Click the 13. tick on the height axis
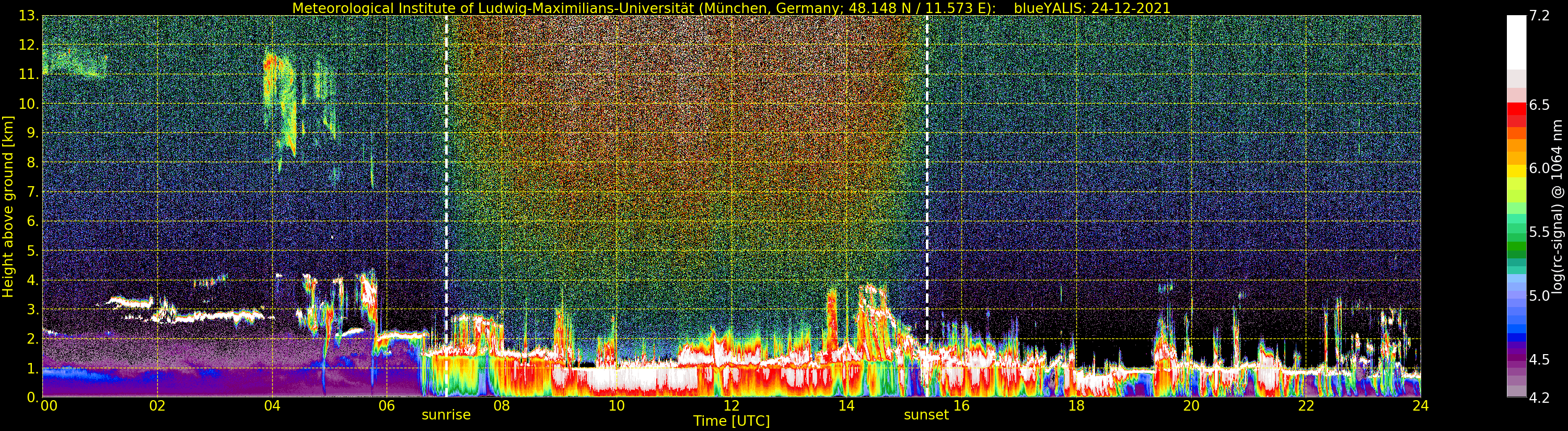This screenshot has width=1568, height=431. pos(29,16)
